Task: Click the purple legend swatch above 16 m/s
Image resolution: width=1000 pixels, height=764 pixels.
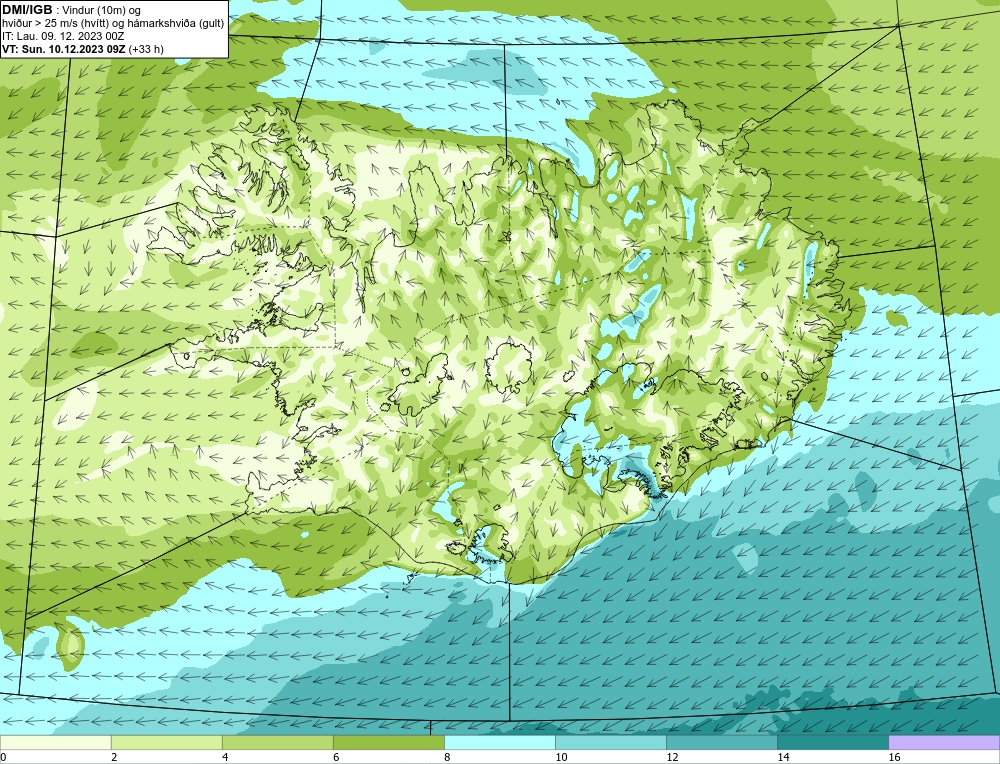Action: (x=944, y=742)
